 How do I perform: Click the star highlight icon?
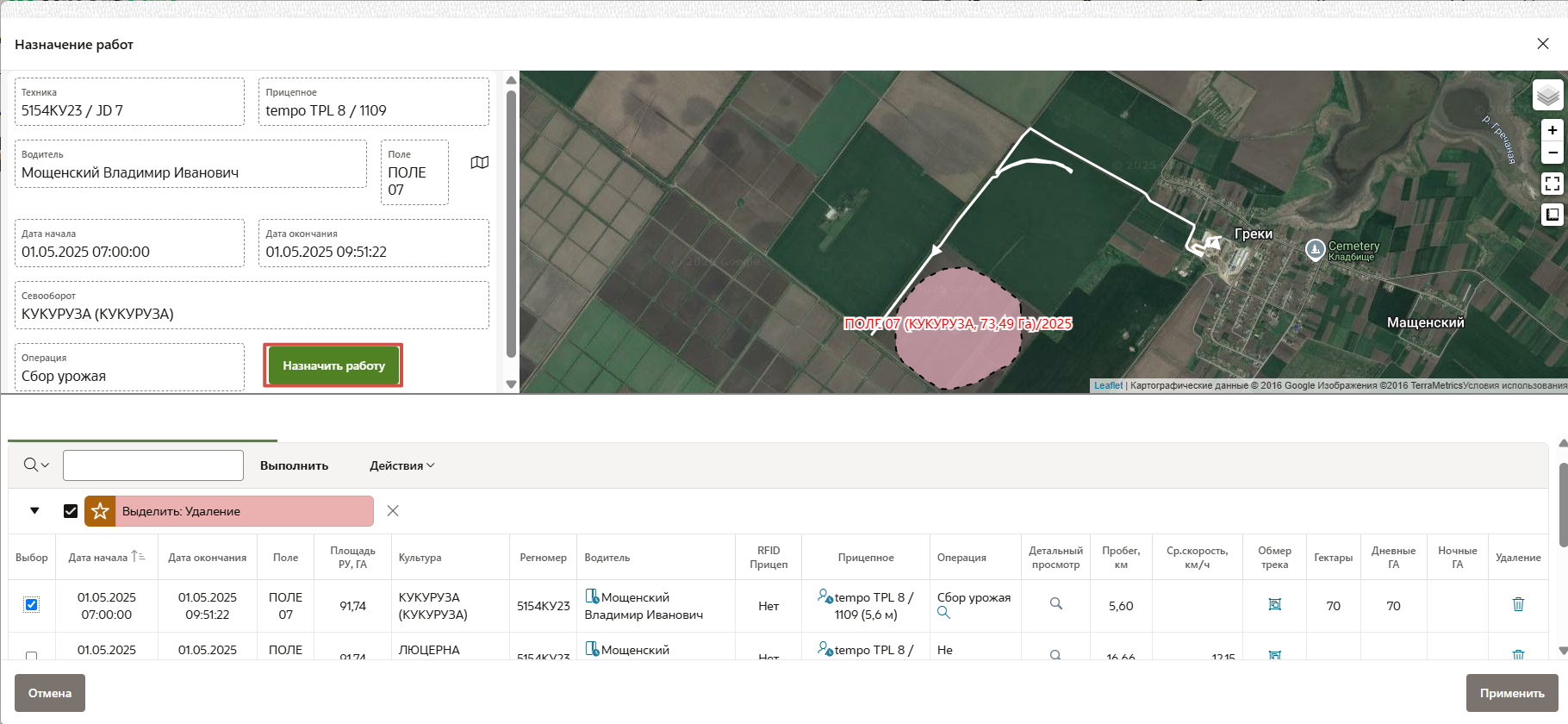(100, 511)
